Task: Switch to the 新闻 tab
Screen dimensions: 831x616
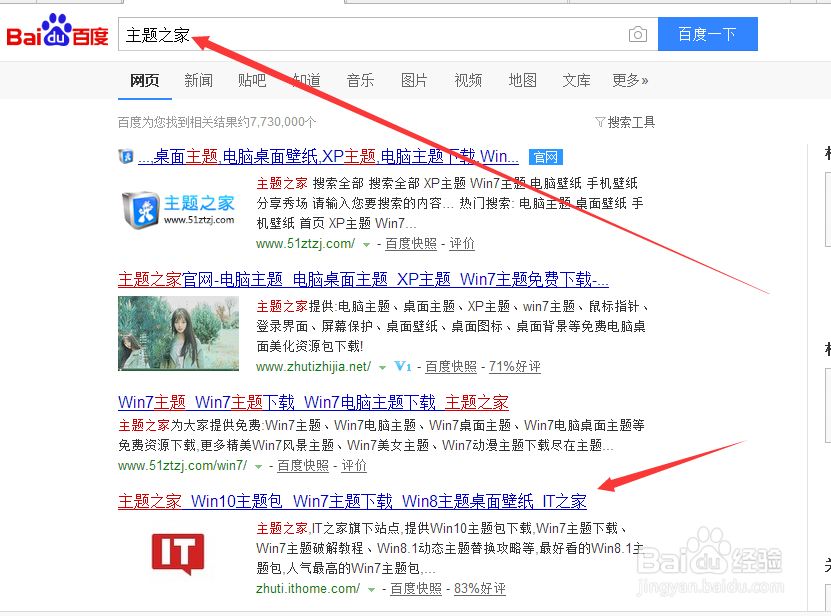Action: (x=199, y=81)
